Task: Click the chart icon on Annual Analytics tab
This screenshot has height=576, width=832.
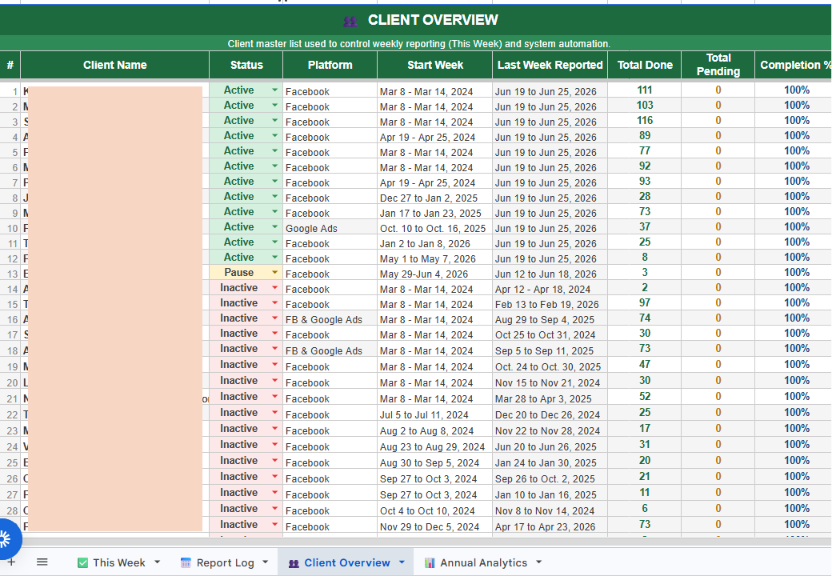Action: [x=430, y=563]
